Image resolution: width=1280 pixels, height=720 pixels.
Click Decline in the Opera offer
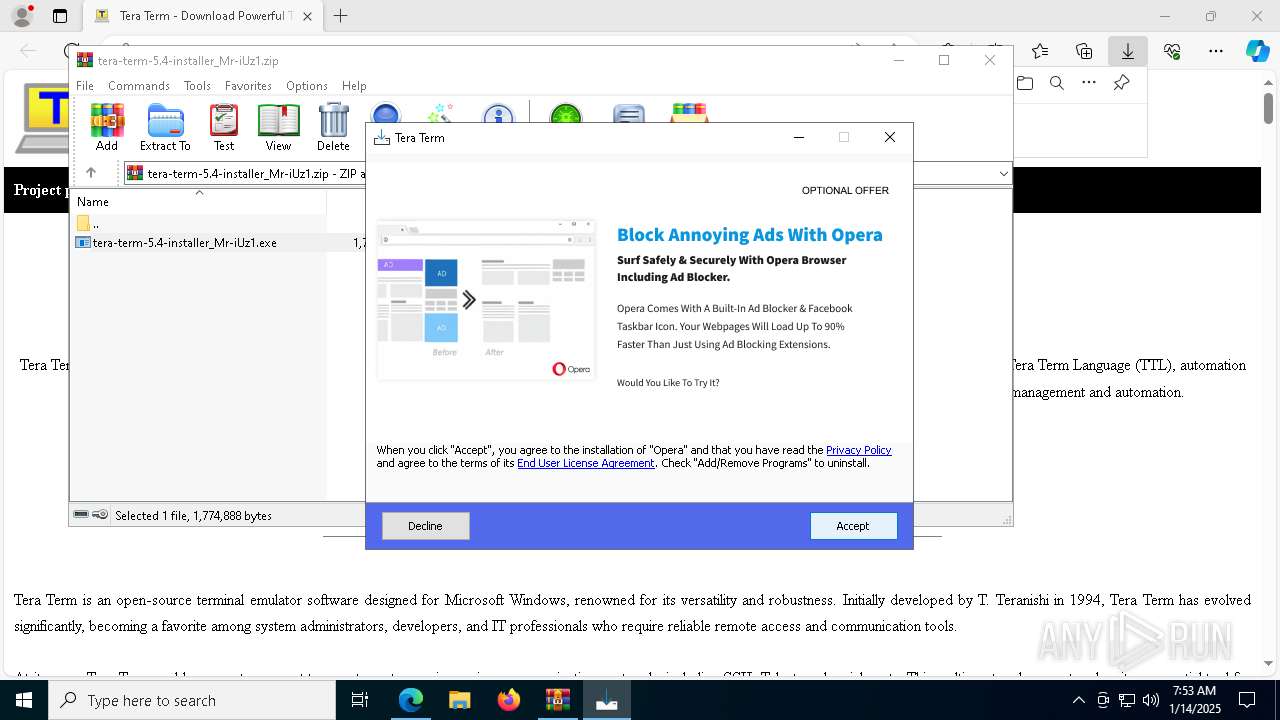point(425,526)
